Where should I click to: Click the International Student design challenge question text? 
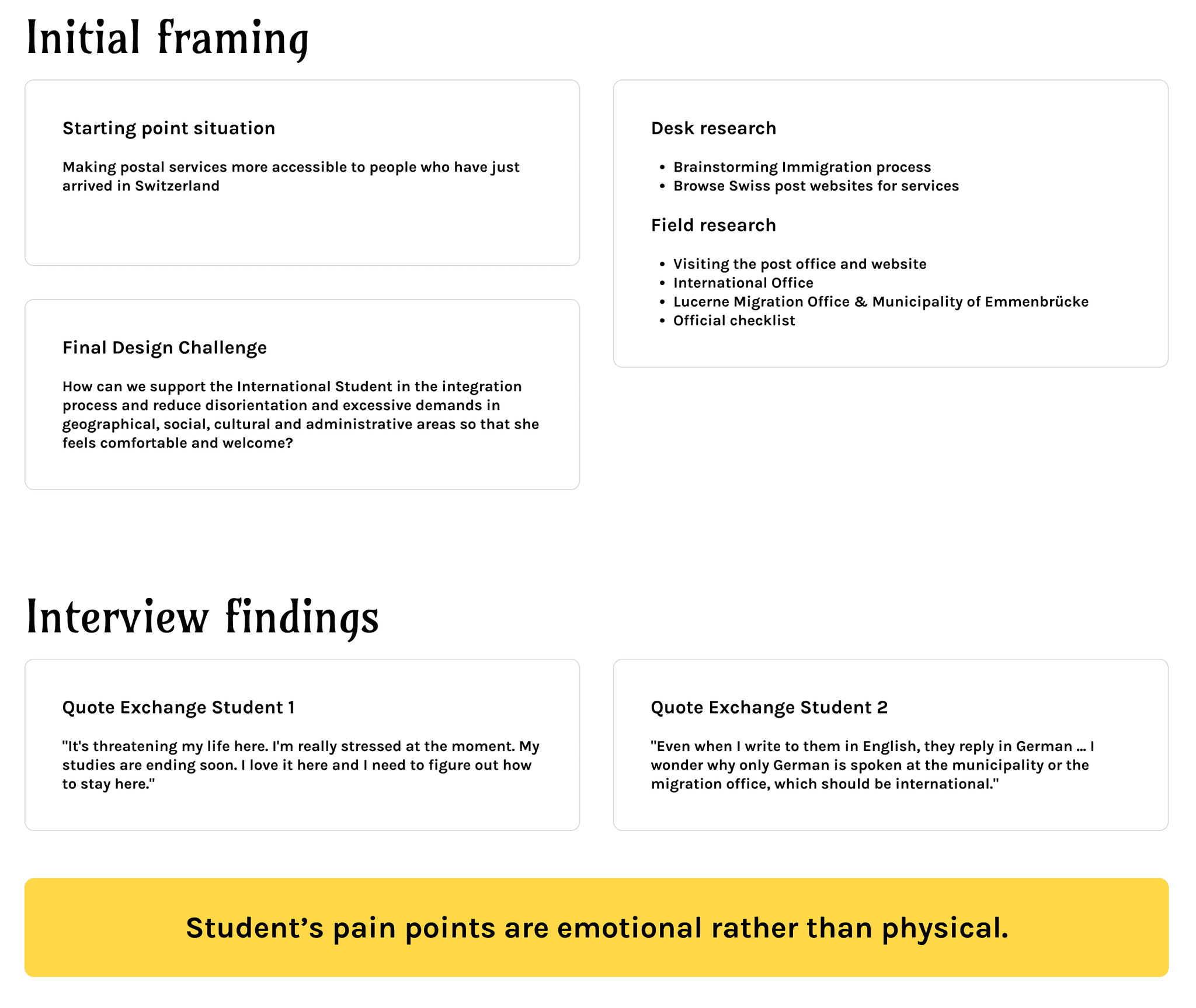click(301, 415)
